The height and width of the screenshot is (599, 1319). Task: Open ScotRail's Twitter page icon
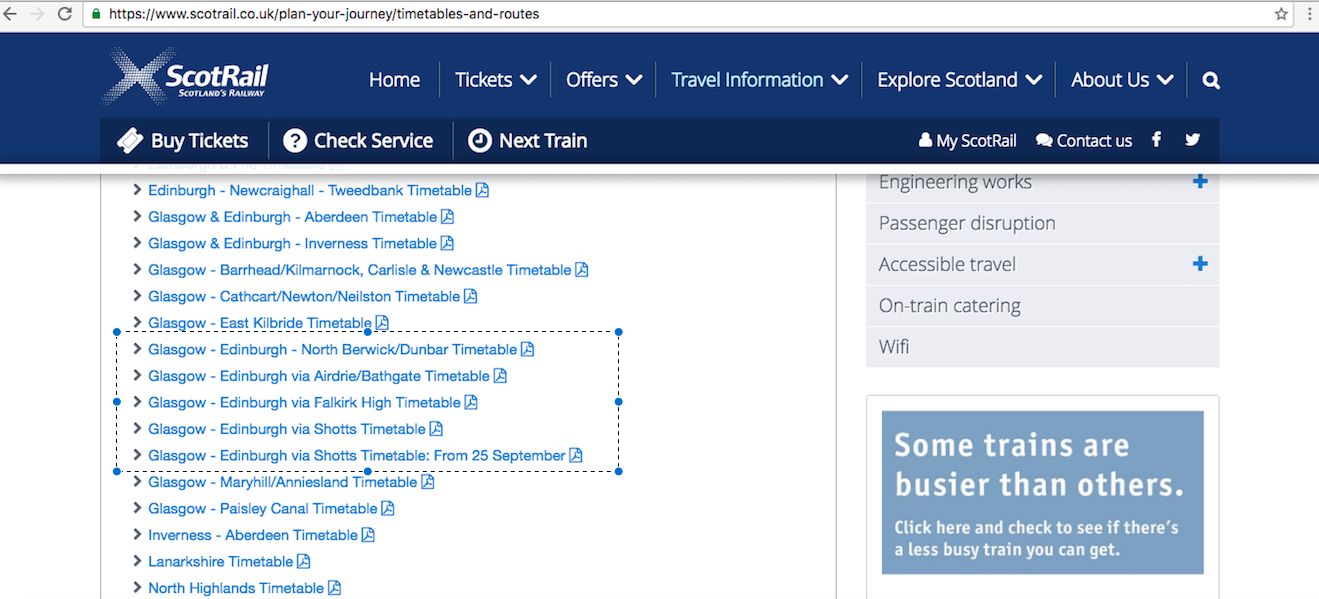[x=1192, y=140]
